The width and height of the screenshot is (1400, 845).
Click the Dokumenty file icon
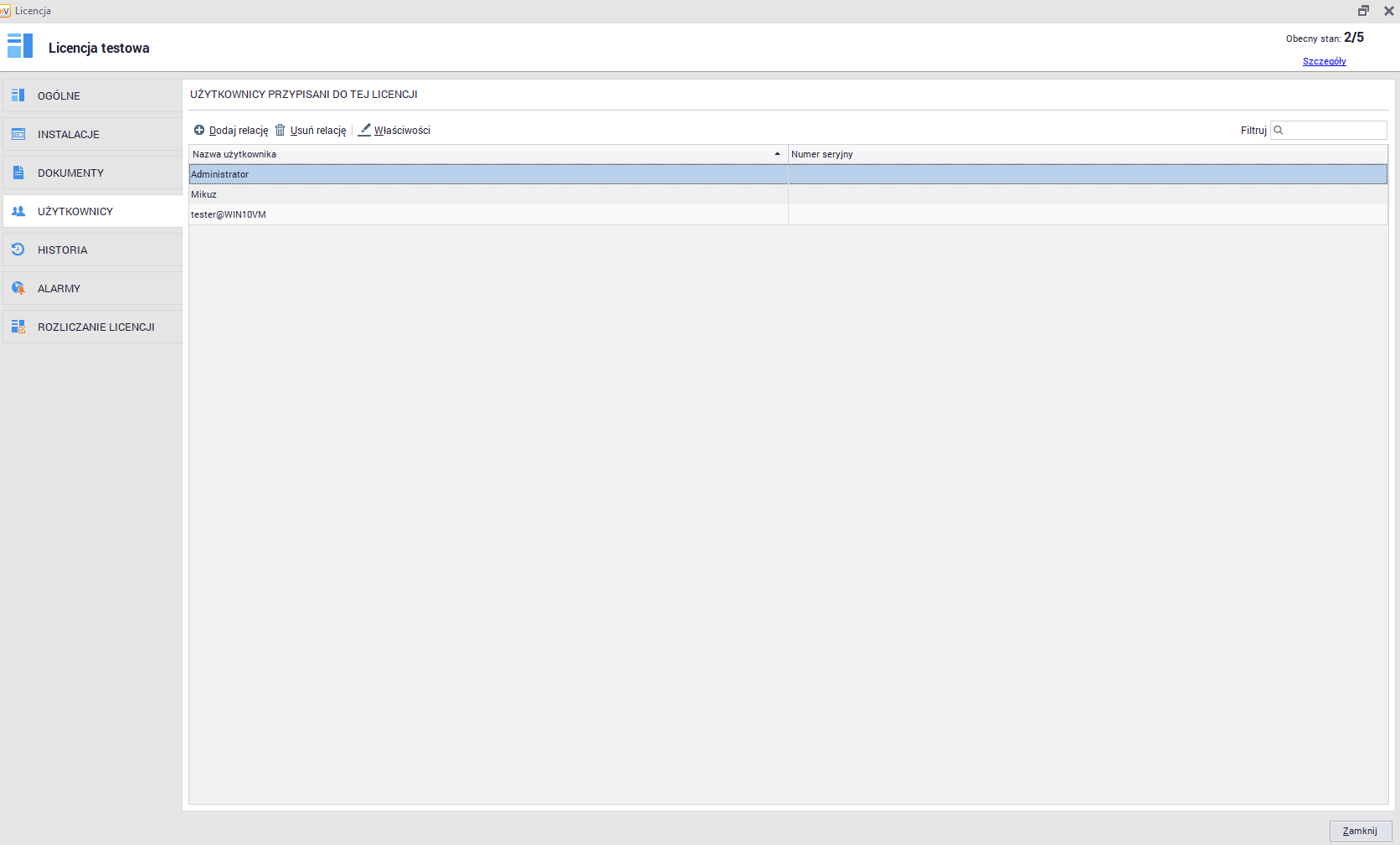[18, 173]
